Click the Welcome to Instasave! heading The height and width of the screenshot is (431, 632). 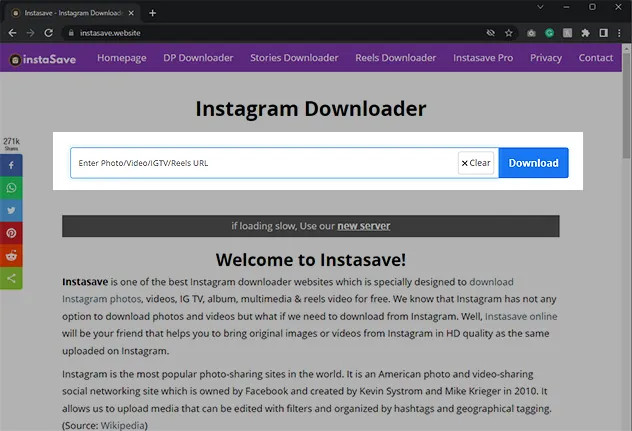[311, 260]
